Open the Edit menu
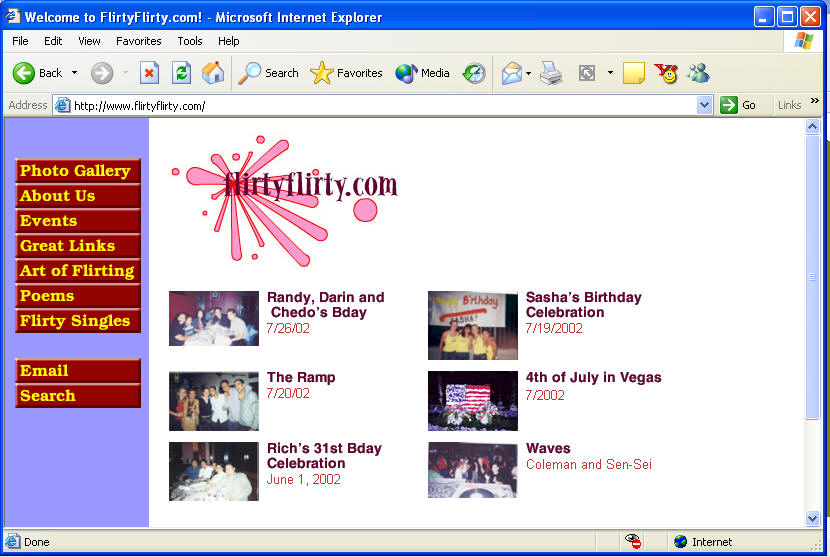The image size is (830, 557). coord(53,41)
